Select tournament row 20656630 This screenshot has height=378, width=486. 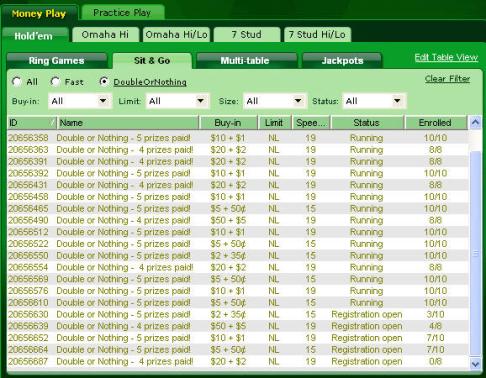click(x=237, y=314)
